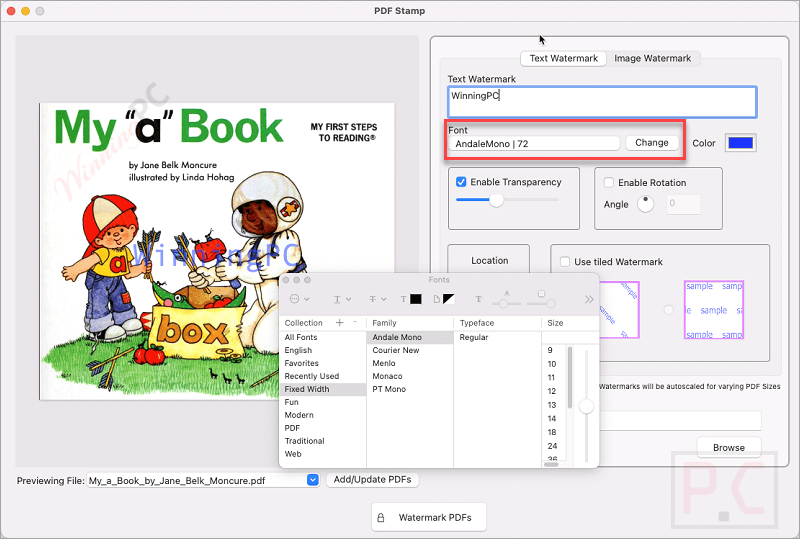Click the Location button
The image size is (800, 539).
pos(489,260)
